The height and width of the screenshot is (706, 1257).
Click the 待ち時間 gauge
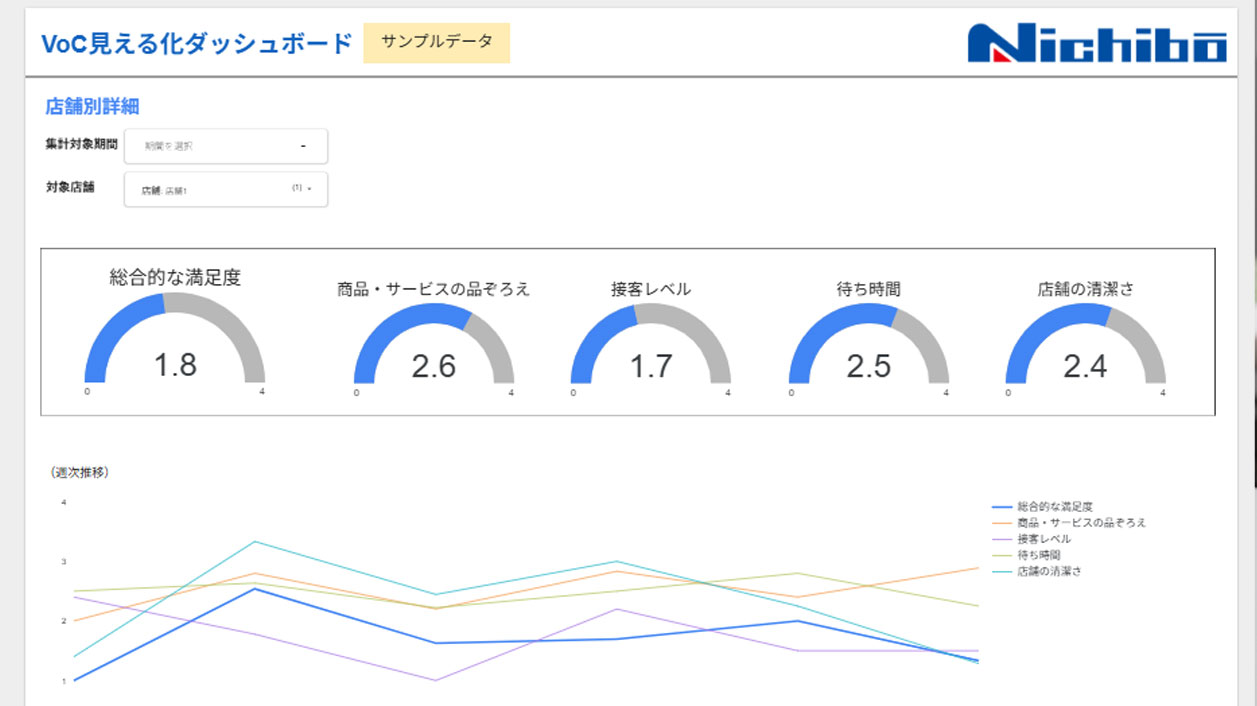click(x=869, y=350)
